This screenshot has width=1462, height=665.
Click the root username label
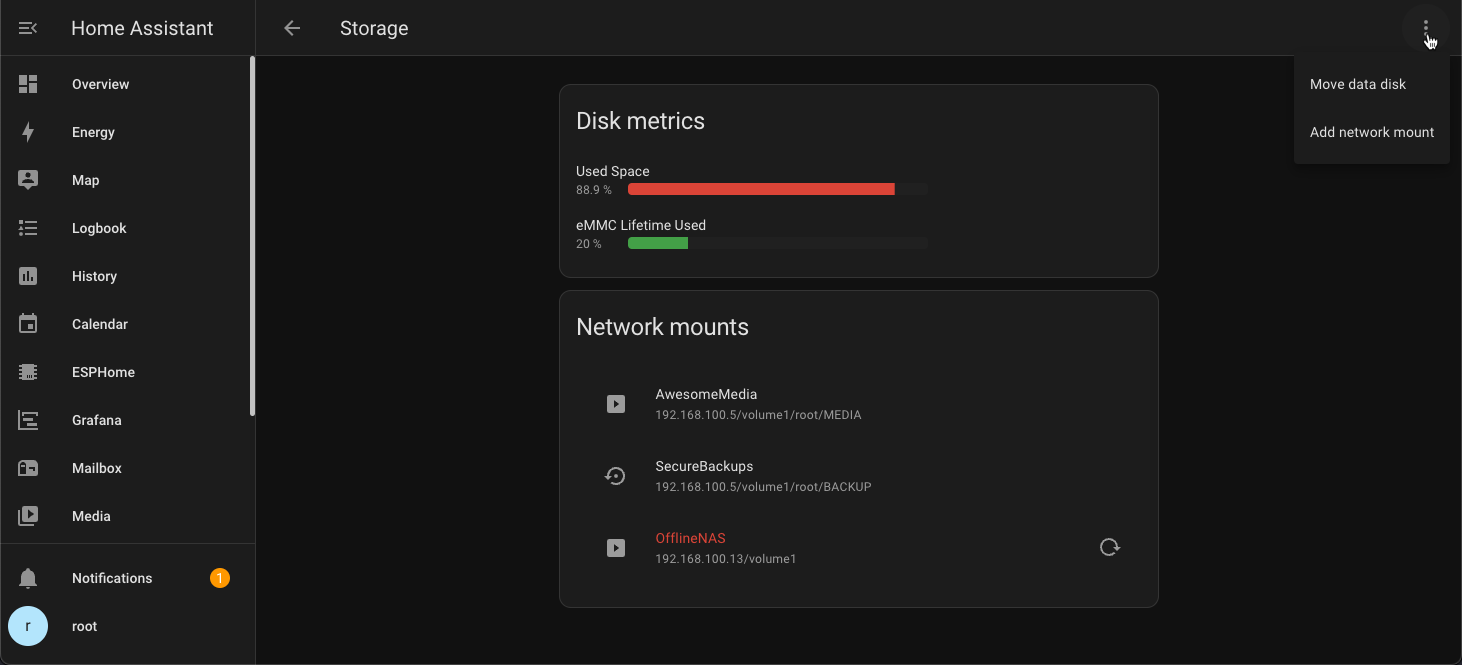pos(85,626)
